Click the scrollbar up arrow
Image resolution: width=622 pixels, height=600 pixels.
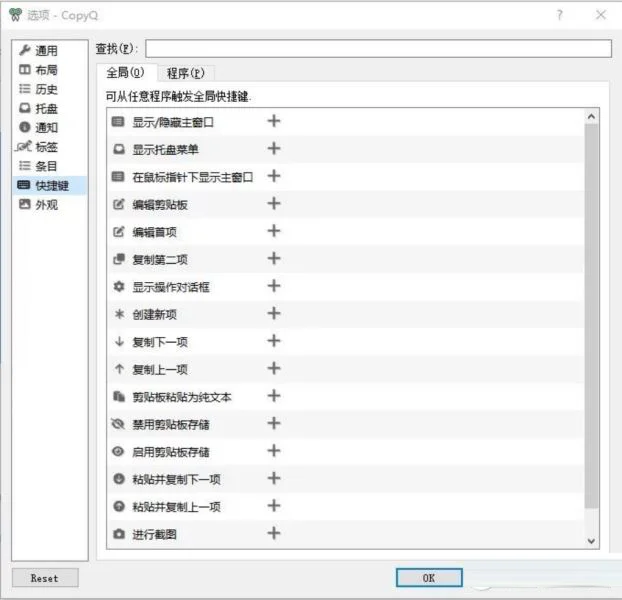coord(591,116)
